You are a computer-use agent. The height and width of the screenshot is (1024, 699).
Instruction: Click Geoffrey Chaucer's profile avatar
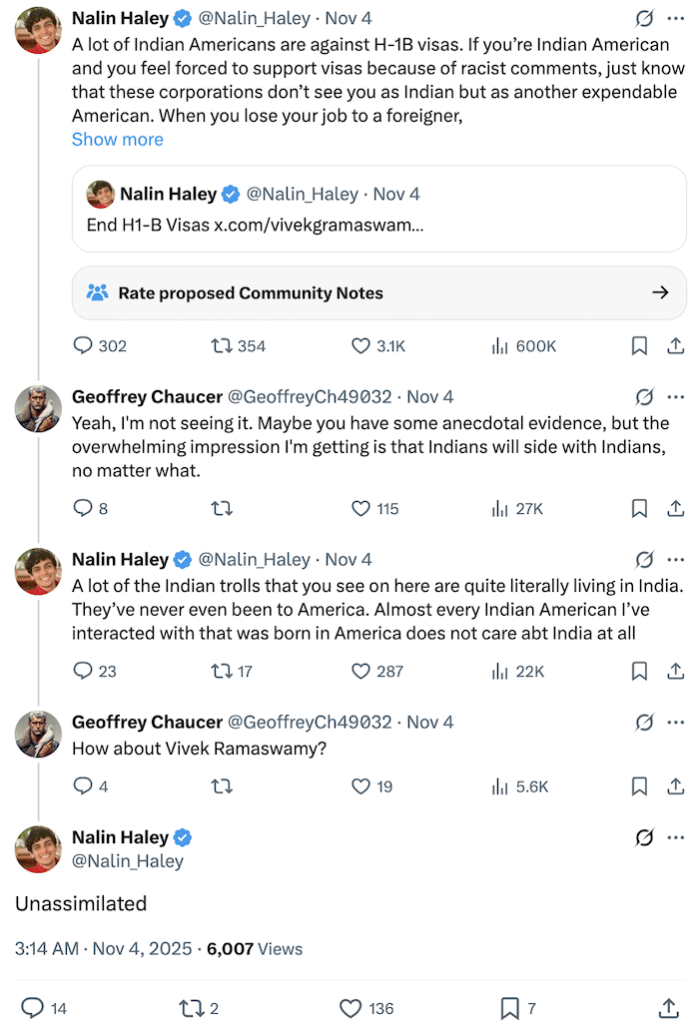pyautogui.click(x=39, y=406)
